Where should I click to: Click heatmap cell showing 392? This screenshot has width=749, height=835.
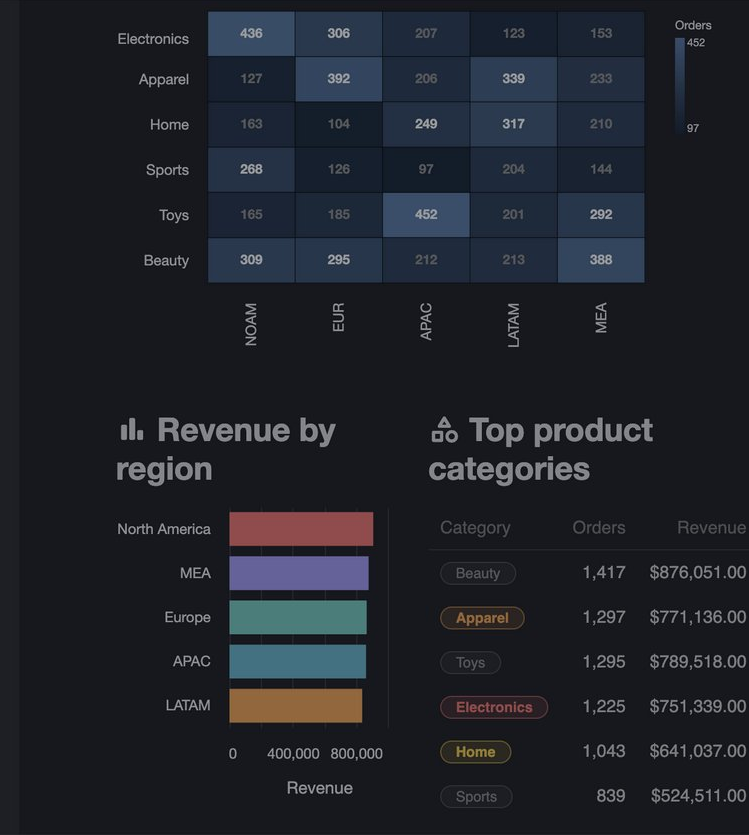point(339,79)
